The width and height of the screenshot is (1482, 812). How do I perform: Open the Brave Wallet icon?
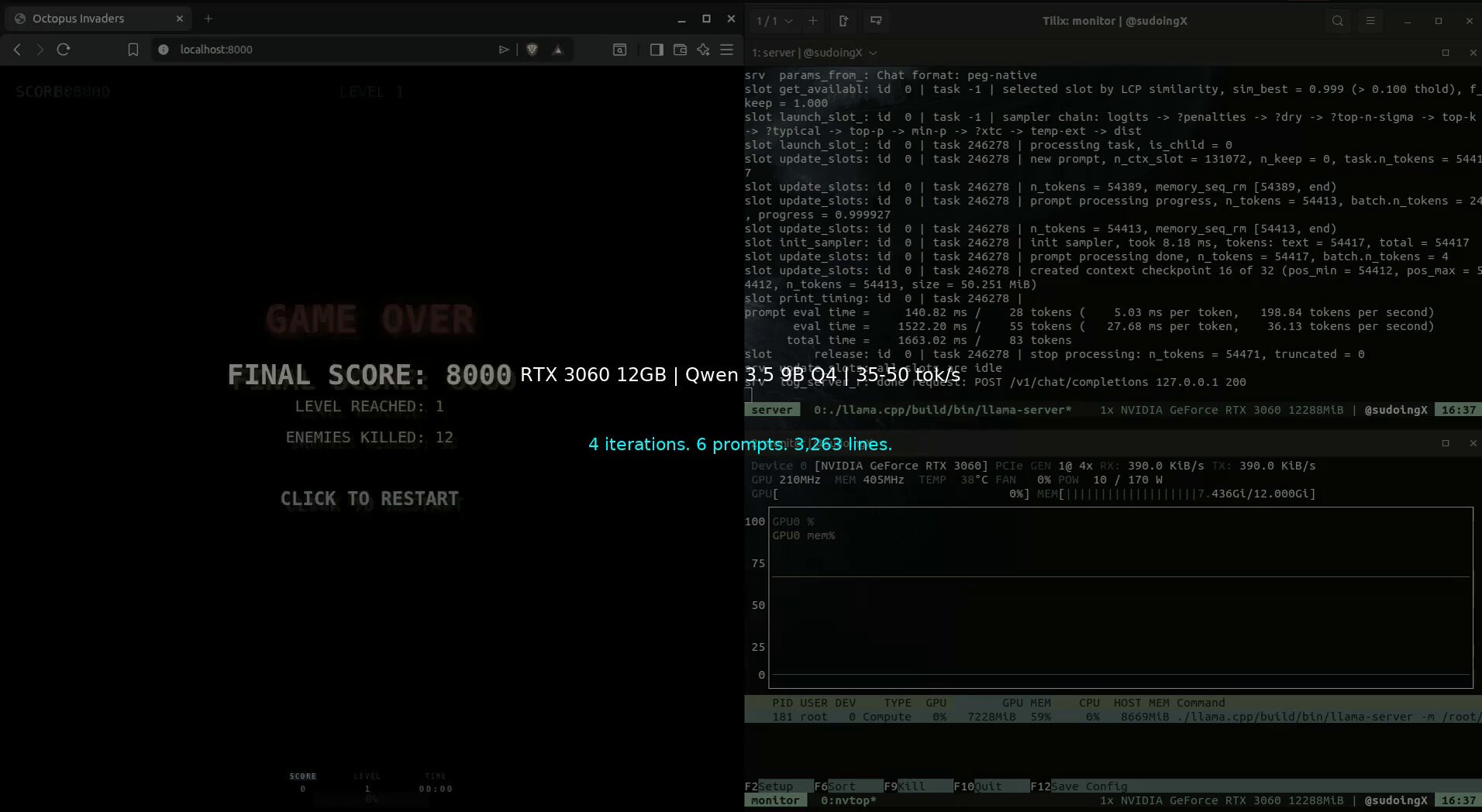pyautogui.click(x=680, y=50)
